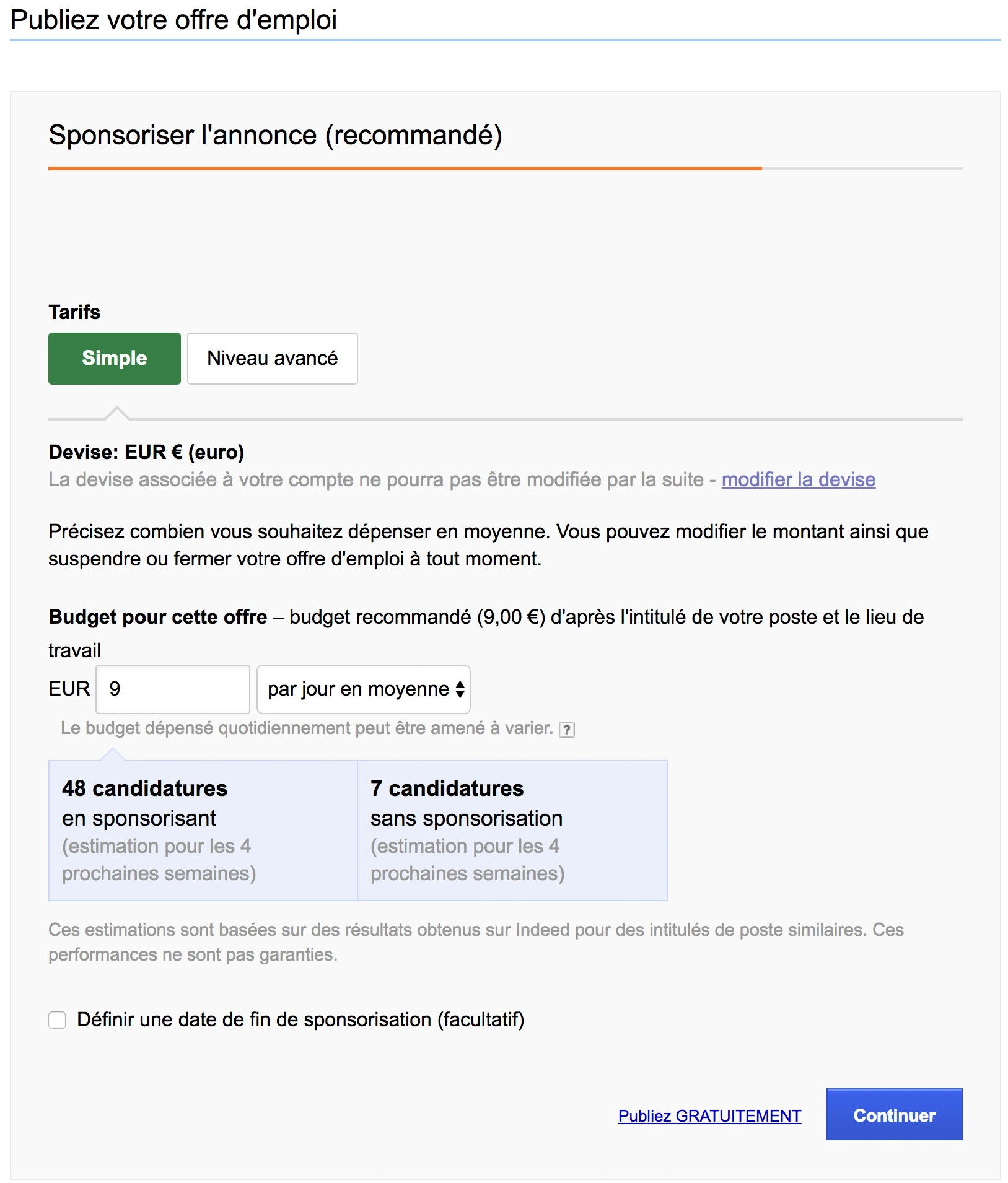The image size is (1008, 1183).
Task: Click the orange progress bar
Action: coord(405,168)
